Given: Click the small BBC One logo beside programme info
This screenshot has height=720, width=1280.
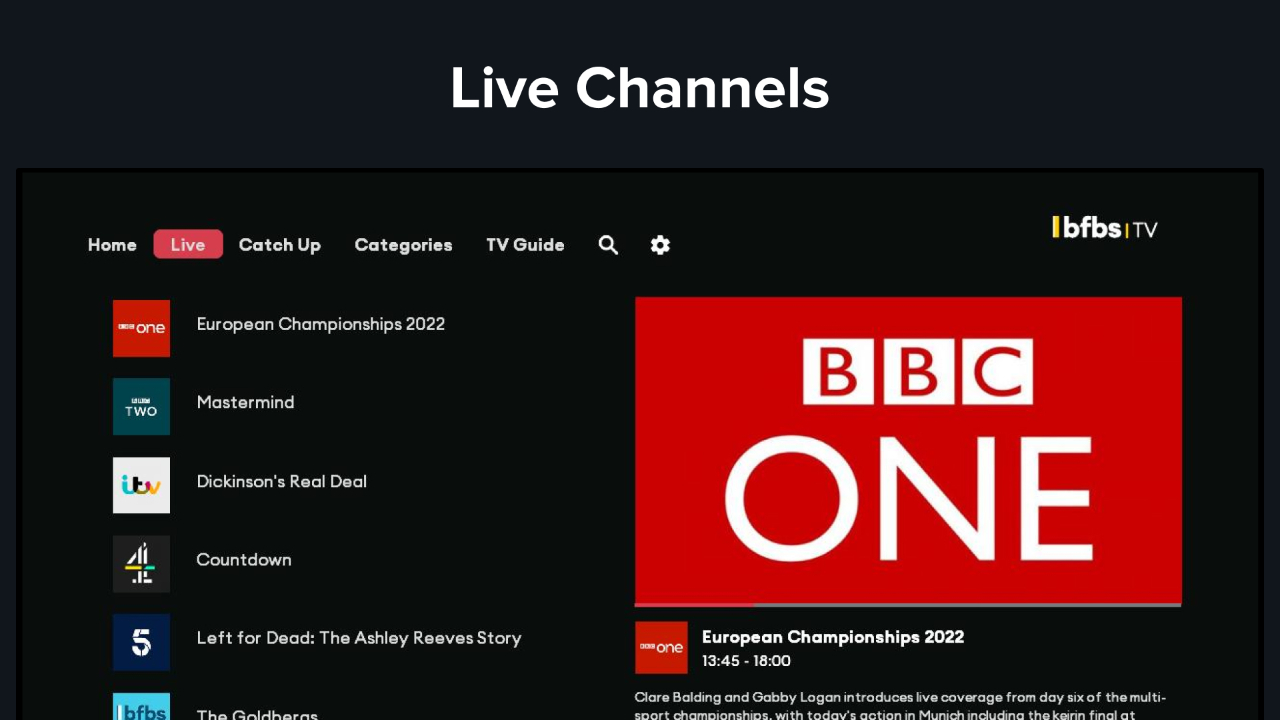Looking at the screenshot, I should 661,648.
